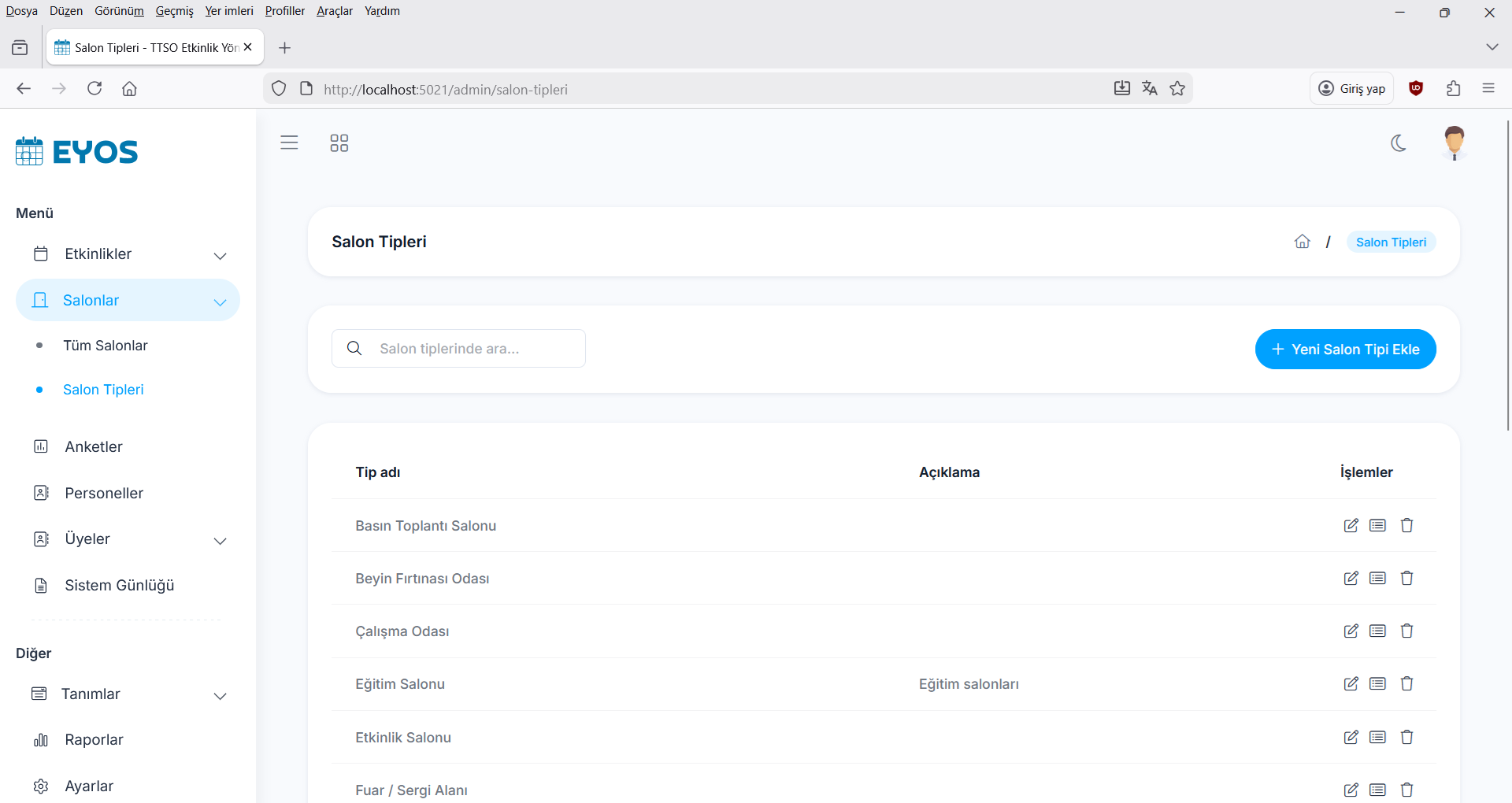Edit the Basın Toplantı Salonu row
The image size is (1512, 803).
click(x=1351, y=526)
